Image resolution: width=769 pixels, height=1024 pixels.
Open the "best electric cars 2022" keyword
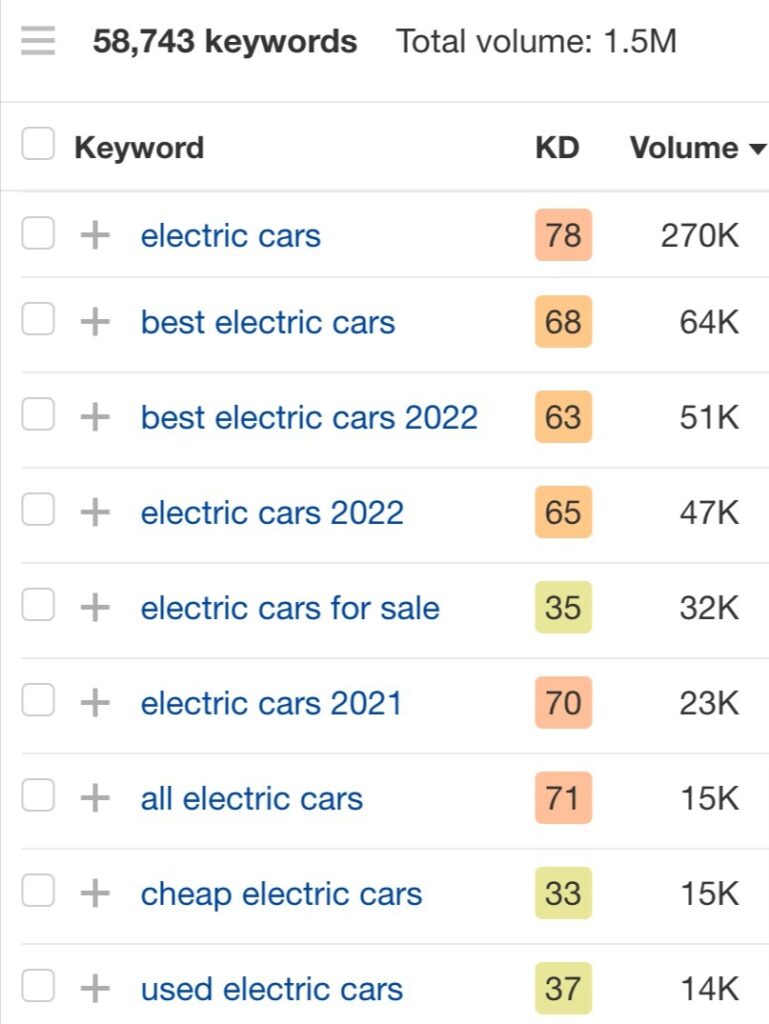click(309, 417)
